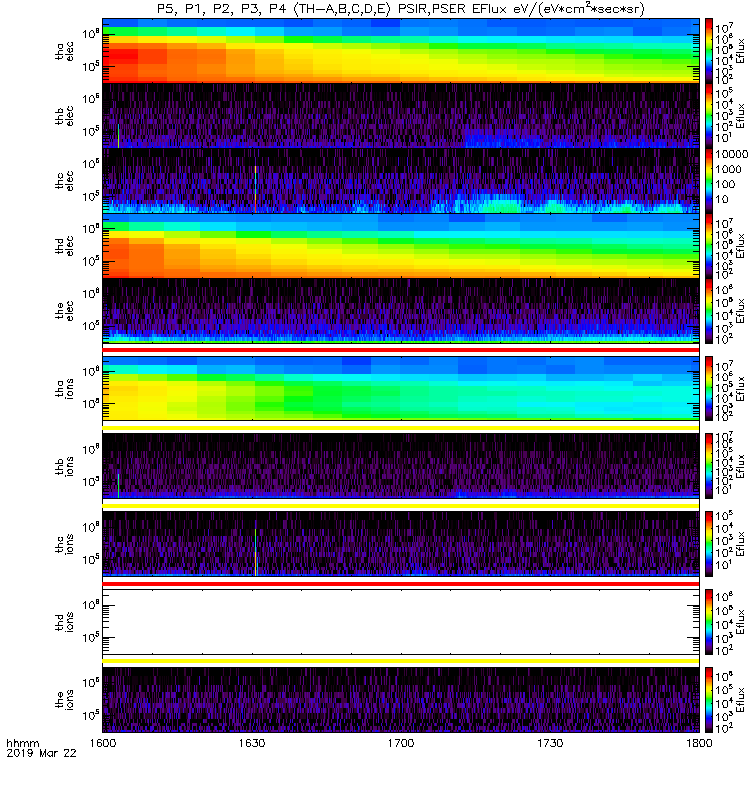
Task: Click the thc elec color bar
Action: 709,181
